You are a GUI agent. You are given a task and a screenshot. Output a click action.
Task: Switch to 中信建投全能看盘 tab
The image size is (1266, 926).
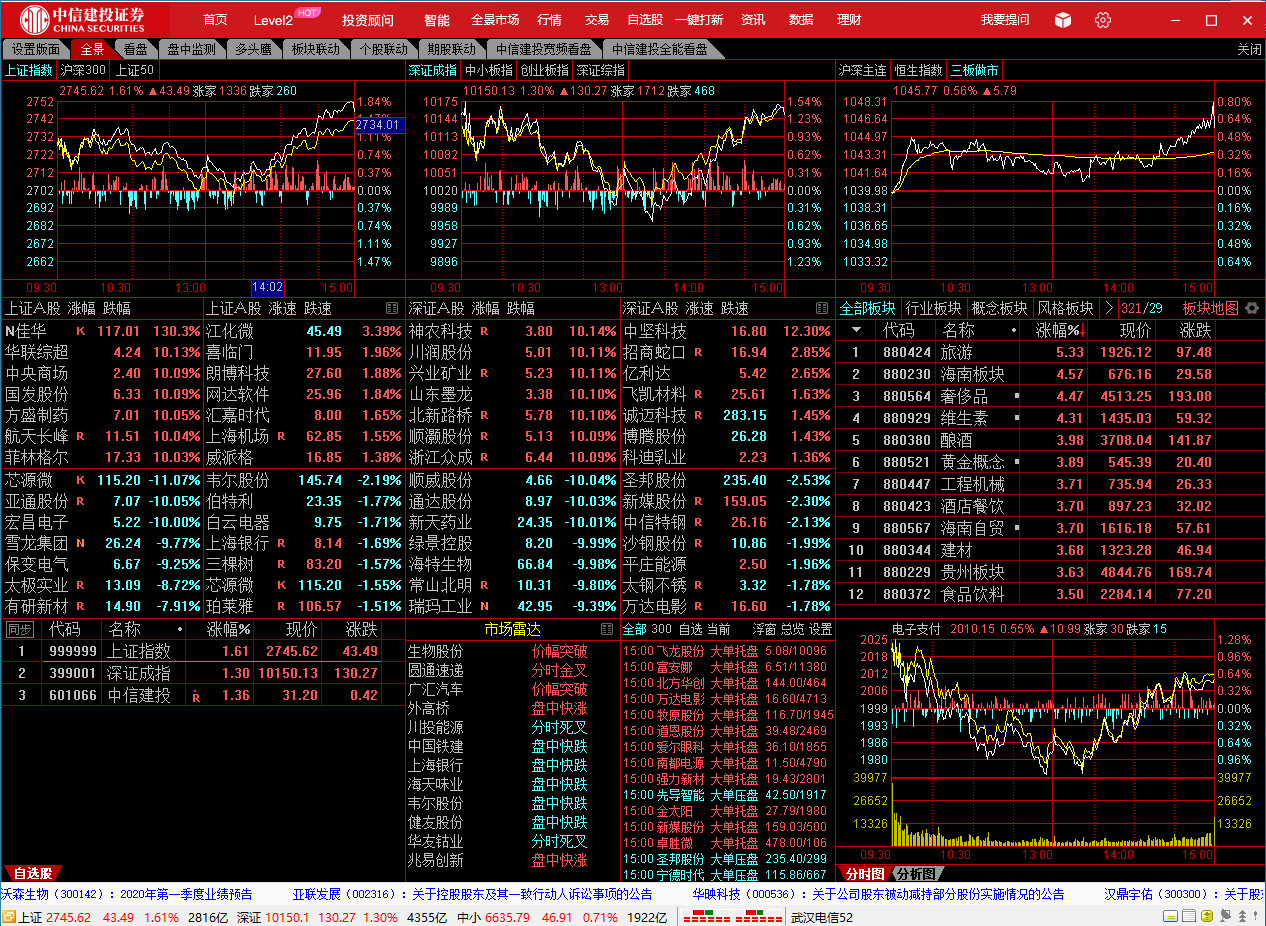(660, 49)
